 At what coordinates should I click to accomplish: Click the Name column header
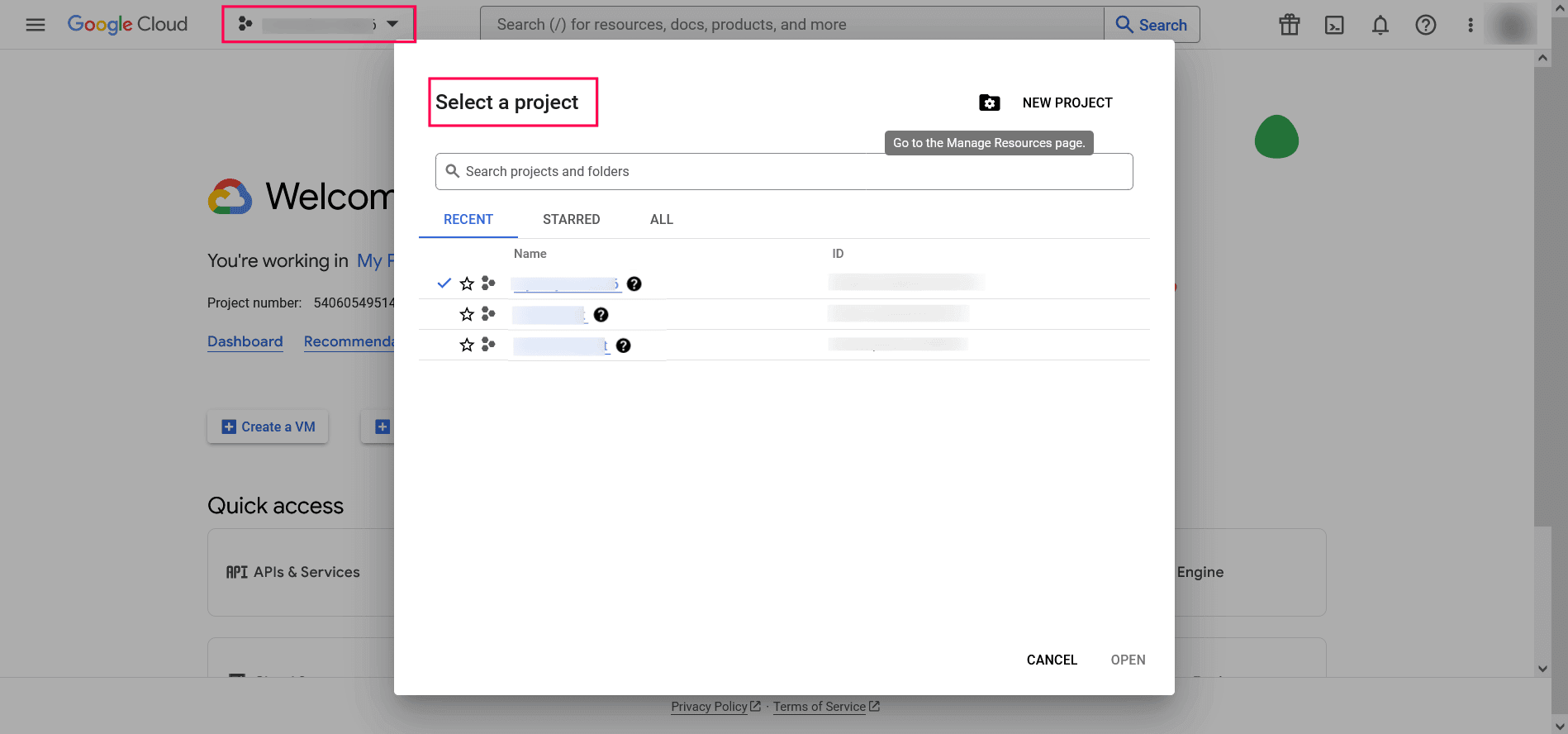(530, 254)
